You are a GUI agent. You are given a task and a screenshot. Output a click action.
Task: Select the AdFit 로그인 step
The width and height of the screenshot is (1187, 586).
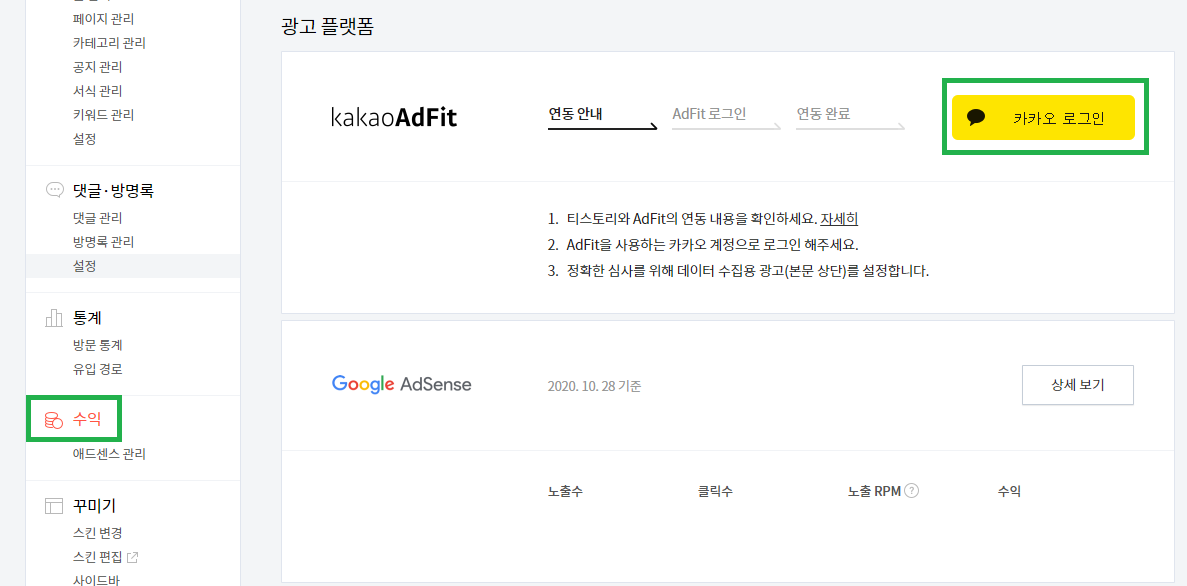point(709,114)
